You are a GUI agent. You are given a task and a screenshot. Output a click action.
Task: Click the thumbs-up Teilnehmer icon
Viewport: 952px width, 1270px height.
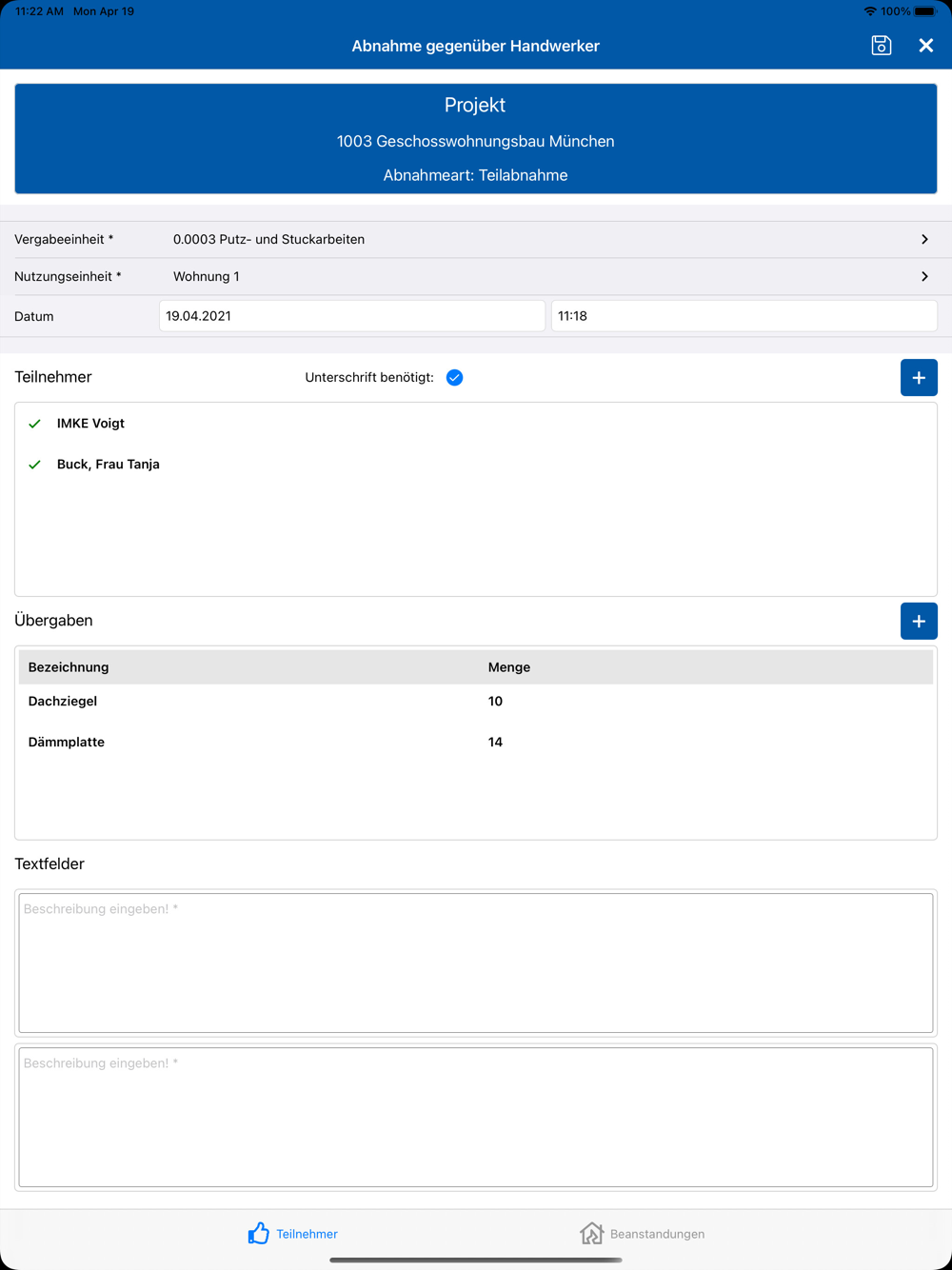[x=258, y=1234]
